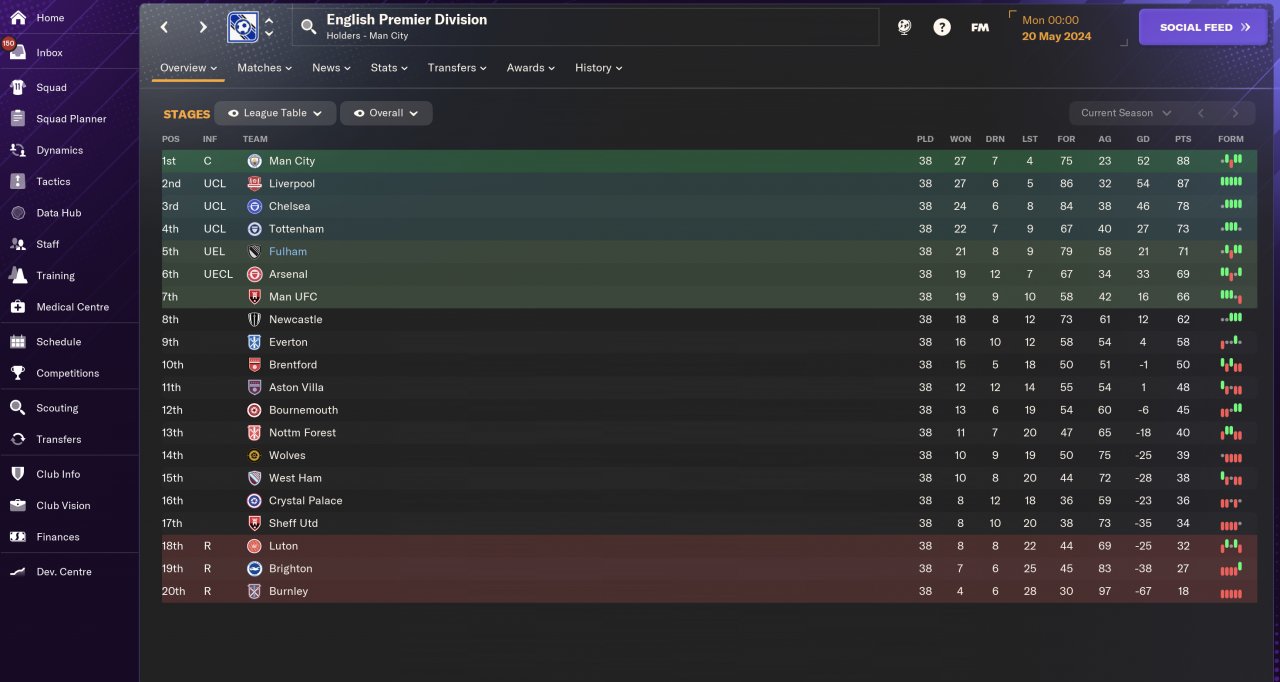
Task: Open the Tactics sidebar icon
Action: 17,181
